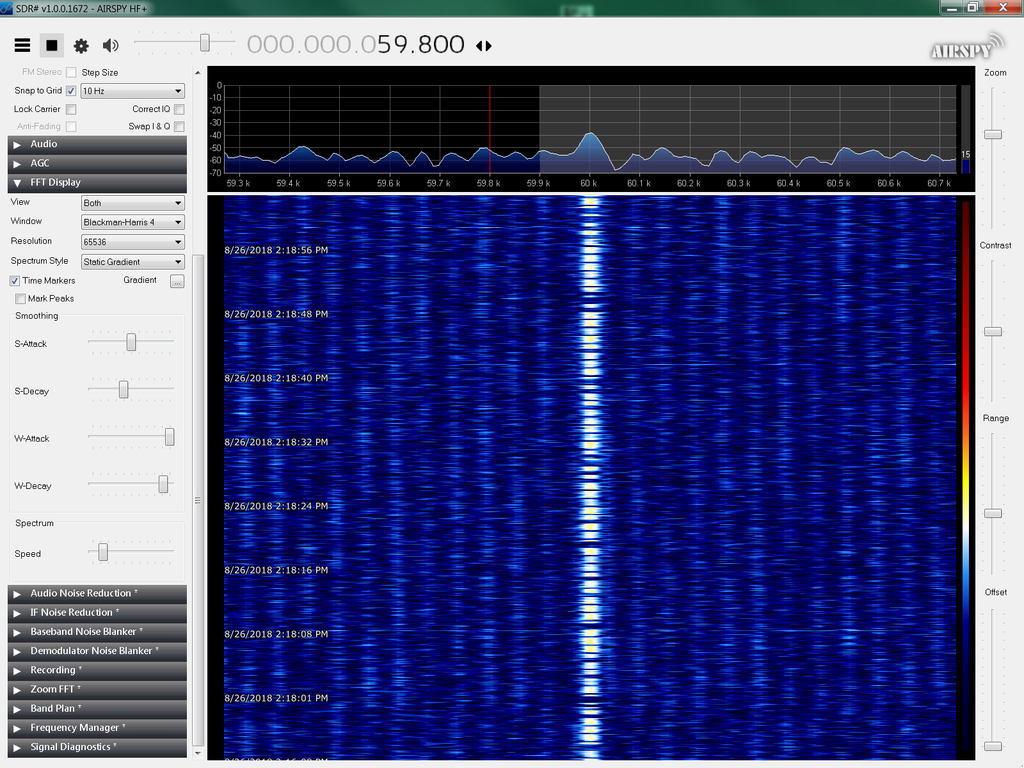Mute audio with the speaker icon

(x=110, y=45)
